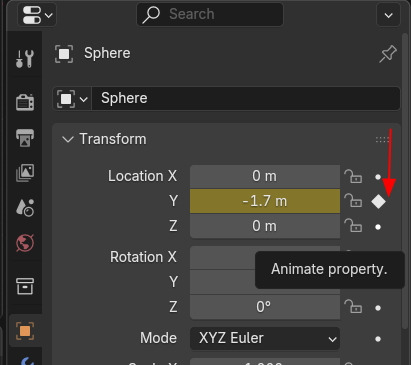Image resolution: width=411 pixels, height=365 pixels.
Task: Click the Rotation X value field
Action: tap(222, 257)
